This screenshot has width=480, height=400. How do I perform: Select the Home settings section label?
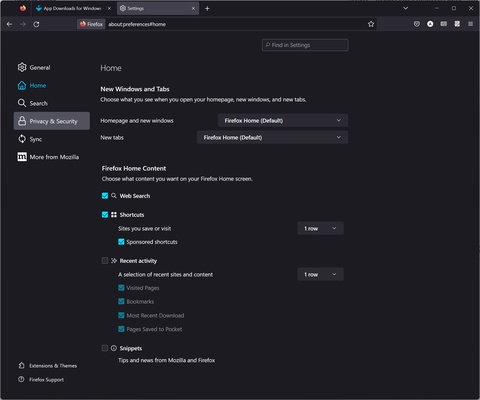(38, 85)
